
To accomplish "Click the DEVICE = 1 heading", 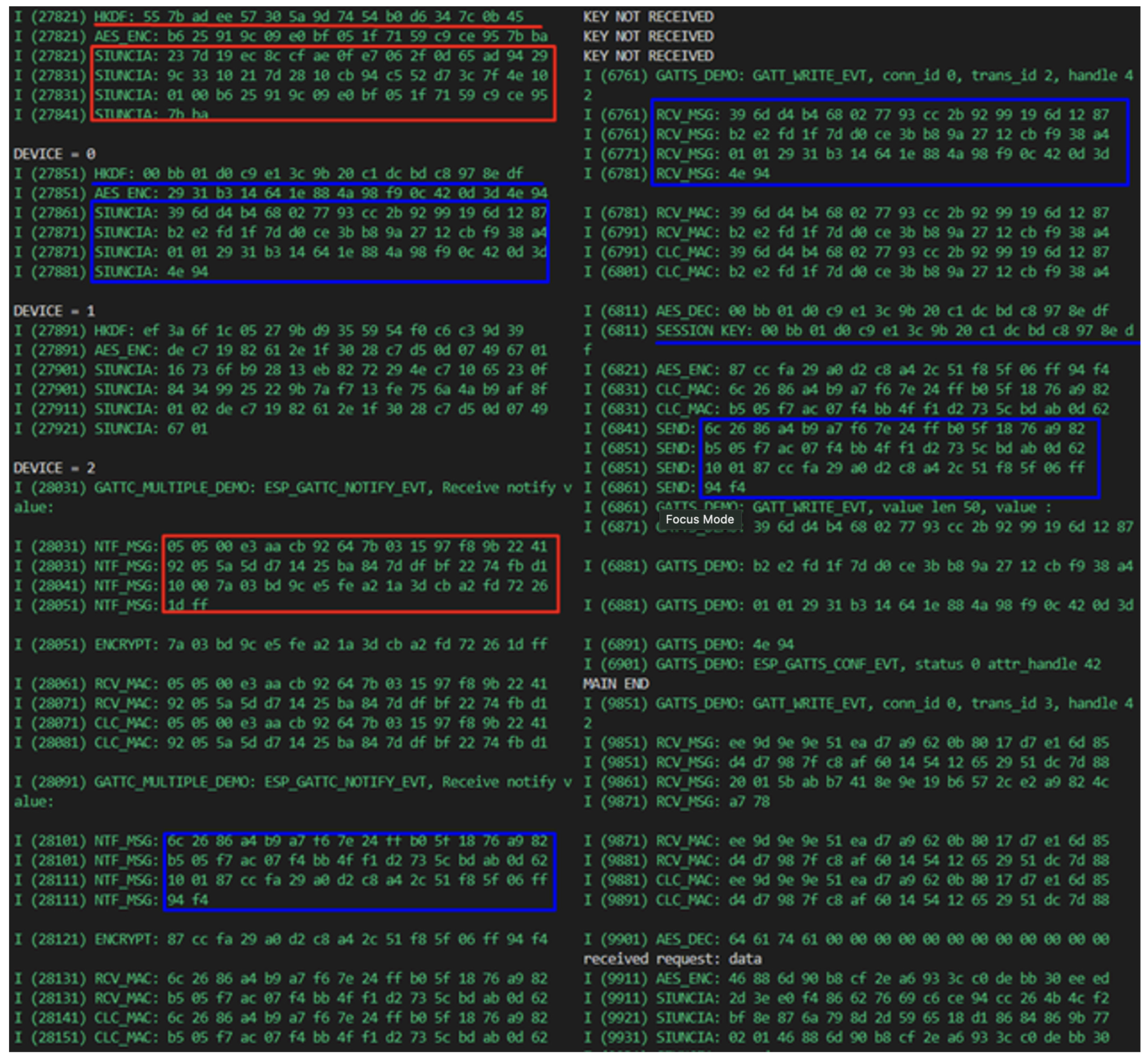I will coord(55,311).
